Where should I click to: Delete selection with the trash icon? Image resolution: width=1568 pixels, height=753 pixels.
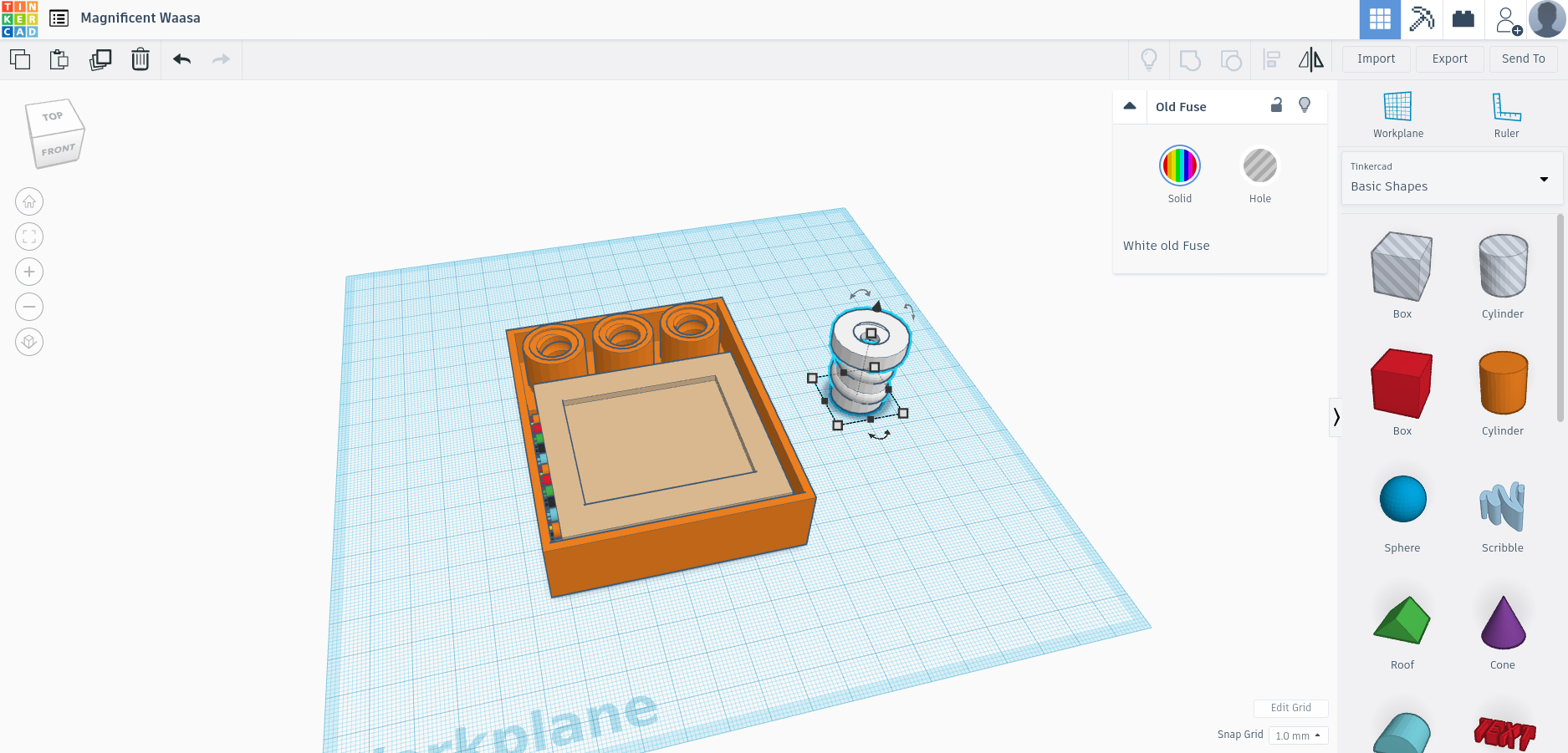140,59
